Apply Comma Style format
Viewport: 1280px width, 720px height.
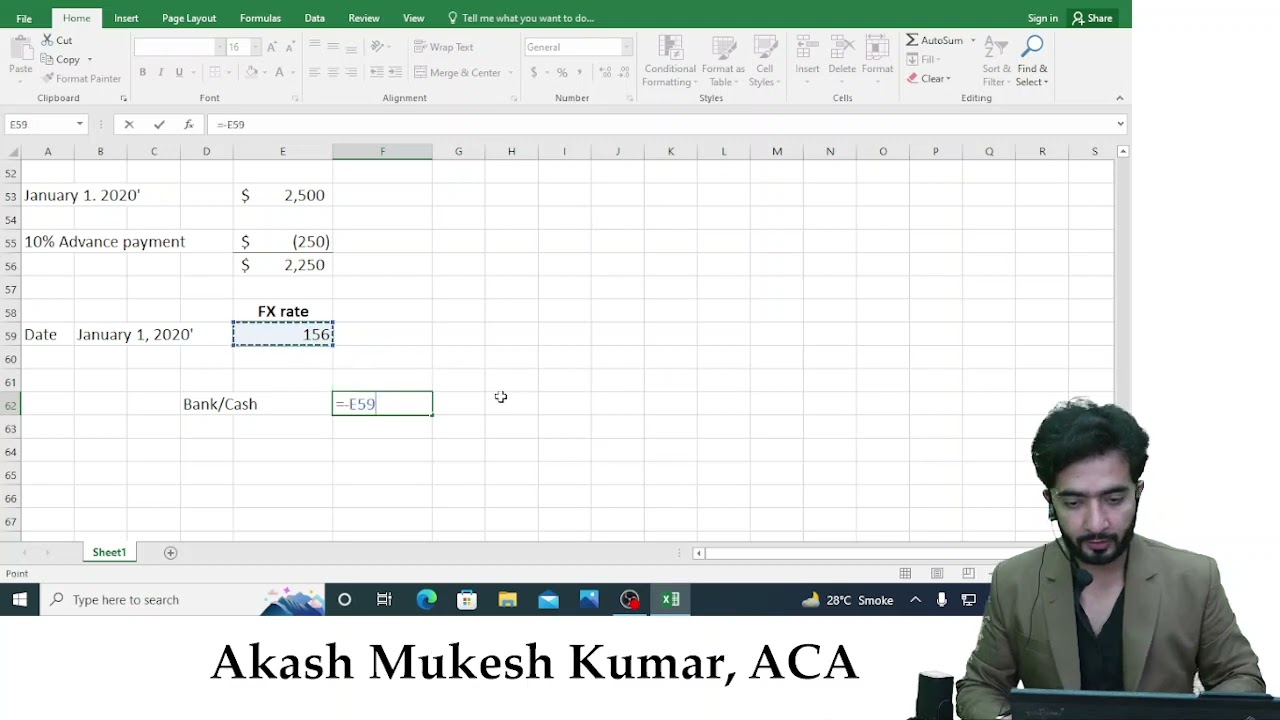580,72
